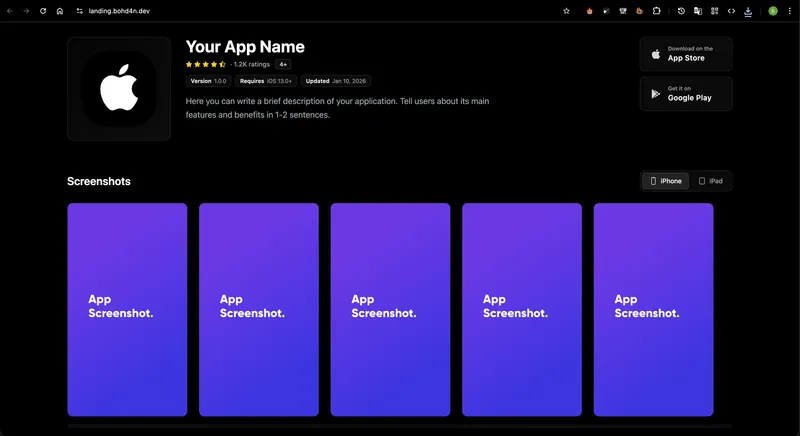Click the bookmark star icon
The width and height of the screenshot is (800, 436).
(x=566, y=11)
